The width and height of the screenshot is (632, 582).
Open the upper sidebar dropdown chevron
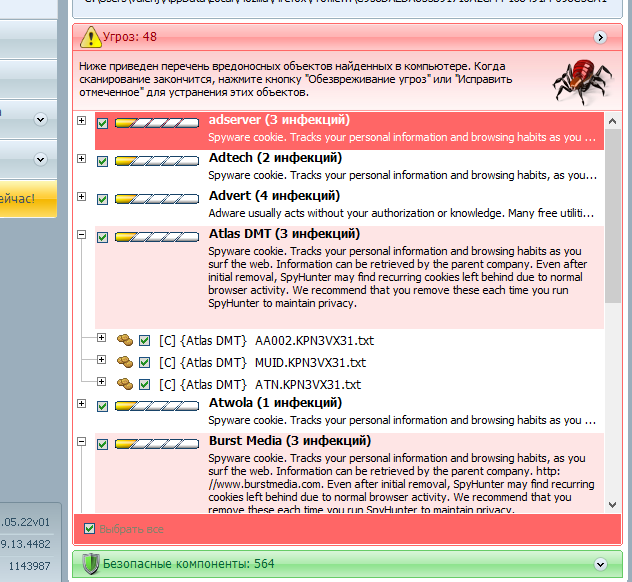[40, 119]
